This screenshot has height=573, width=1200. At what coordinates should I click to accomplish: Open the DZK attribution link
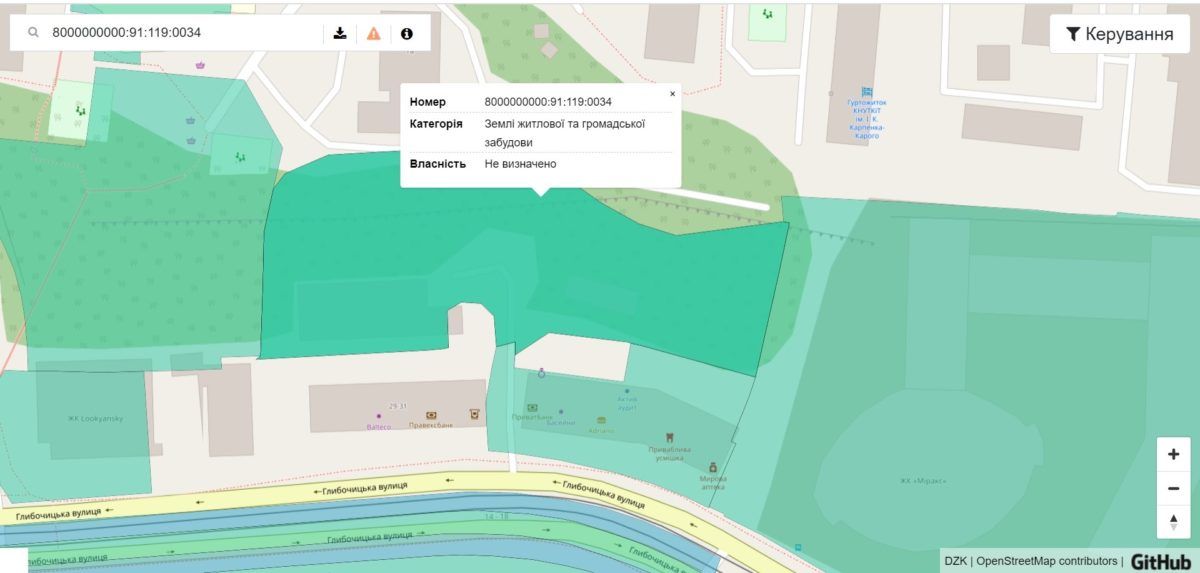pos(956,561)
